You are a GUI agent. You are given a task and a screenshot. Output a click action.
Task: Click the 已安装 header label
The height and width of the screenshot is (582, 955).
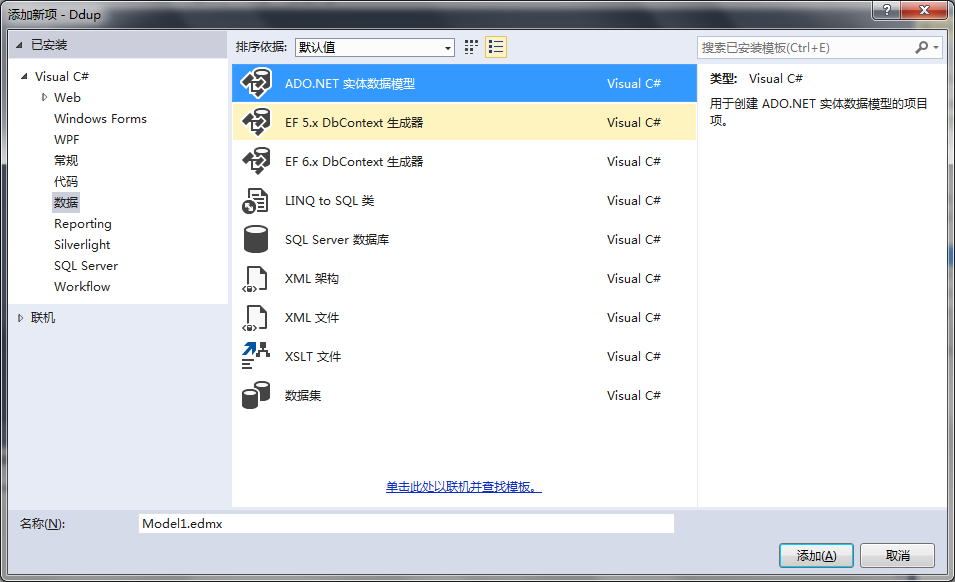pyautogui.click(x=49, y=45)
